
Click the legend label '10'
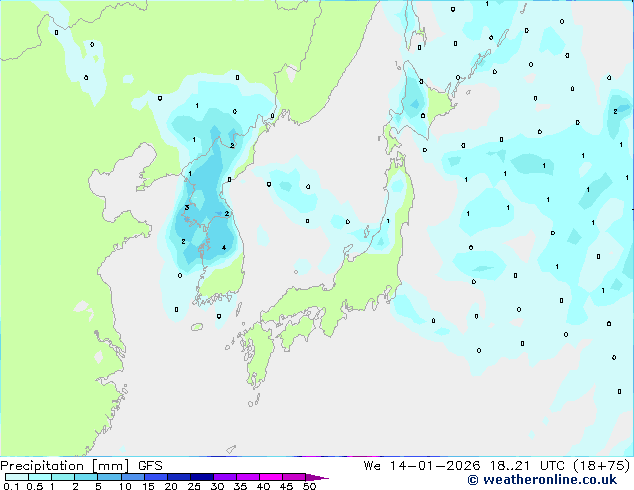coord(125,486)
